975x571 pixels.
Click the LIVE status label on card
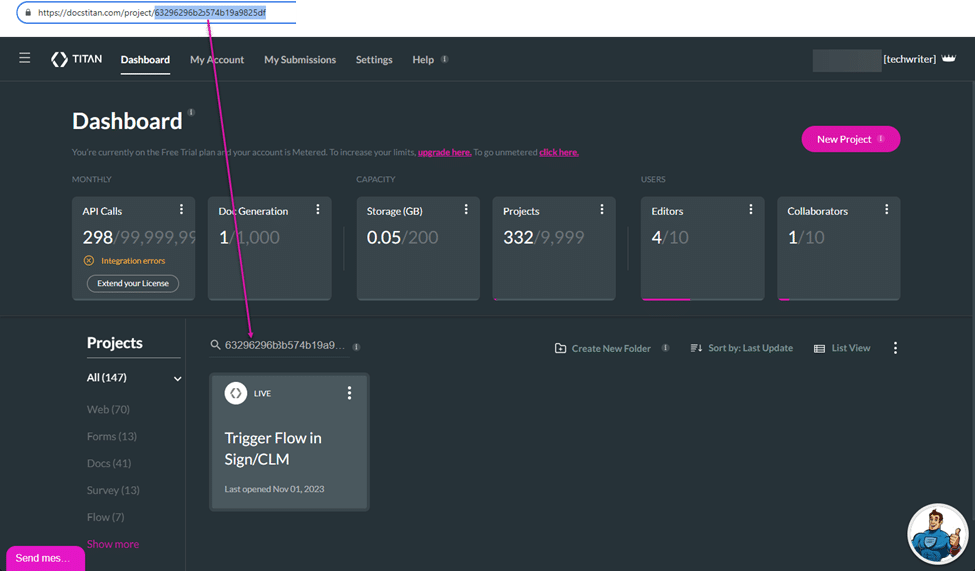click(x=262, y=393)
